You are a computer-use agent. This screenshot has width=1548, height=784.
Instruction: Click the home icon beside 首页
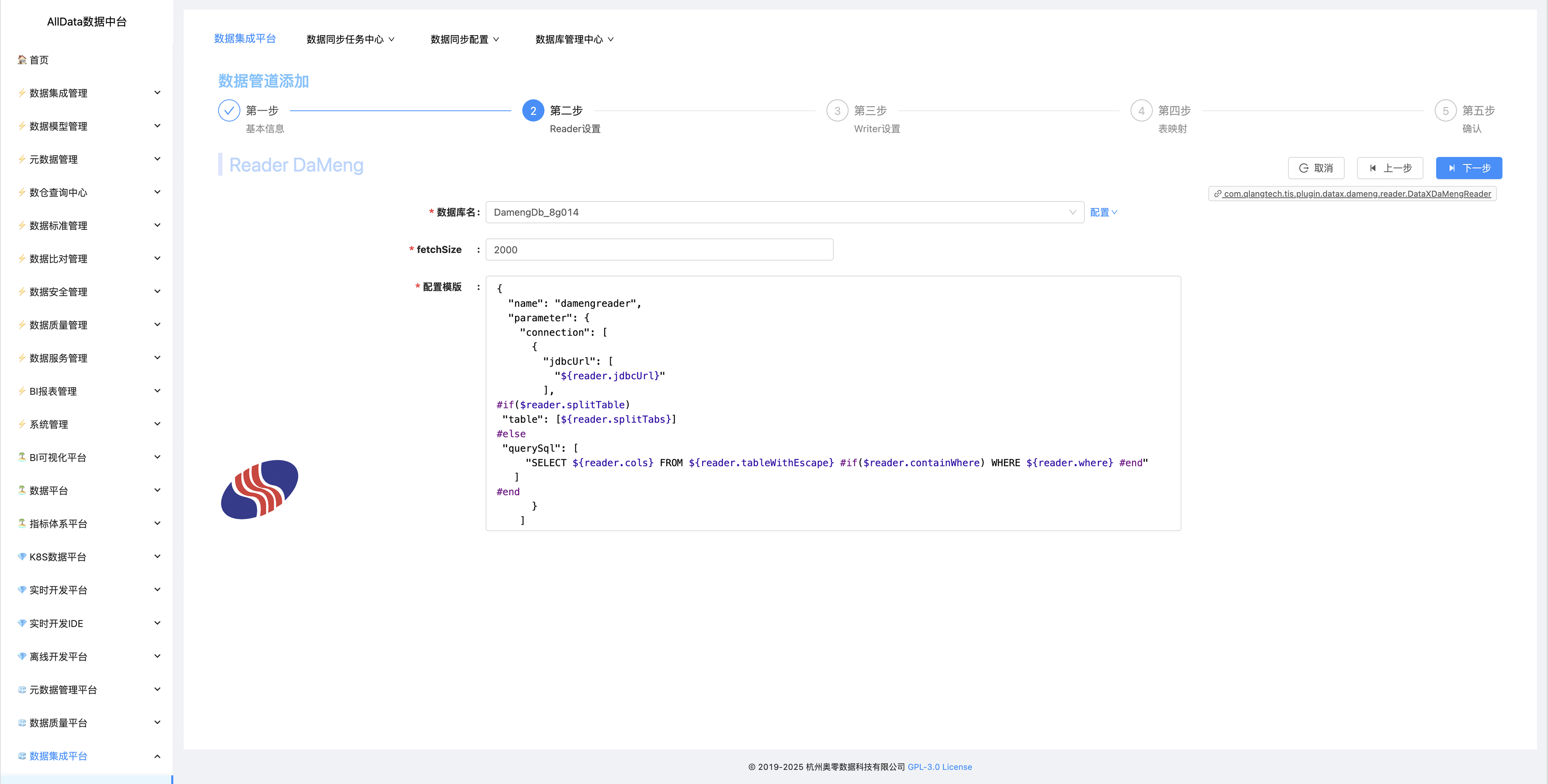(x=22, y=59)
